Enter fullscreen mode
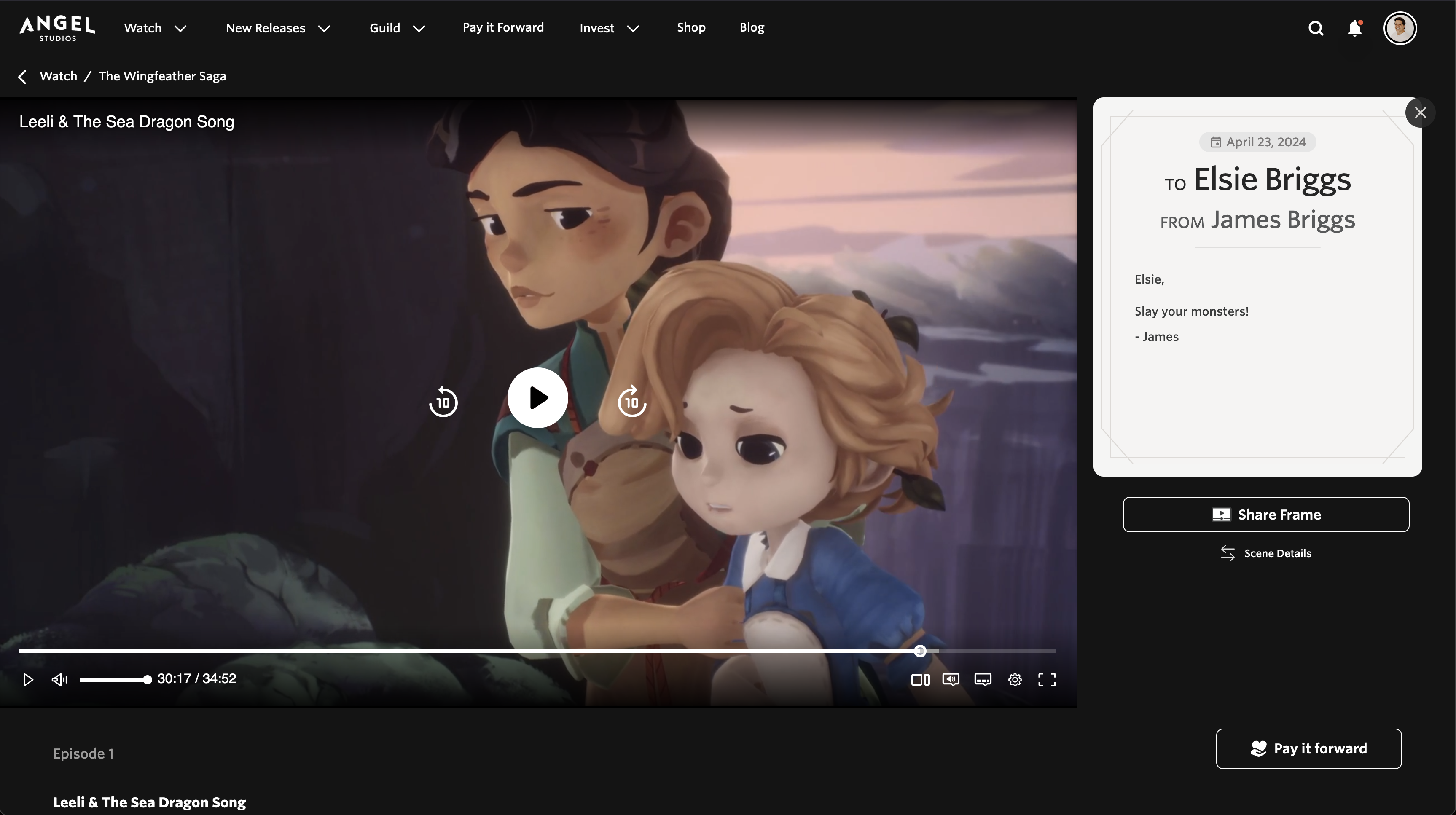 pos(1047,679)
